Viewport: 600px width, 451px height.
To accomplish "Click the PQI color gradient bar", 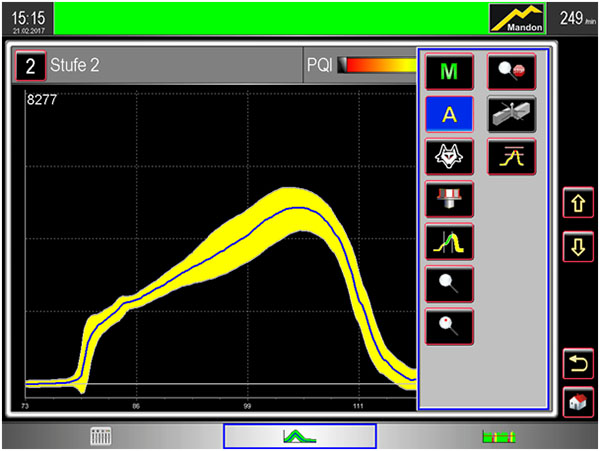I will [378, 67].
